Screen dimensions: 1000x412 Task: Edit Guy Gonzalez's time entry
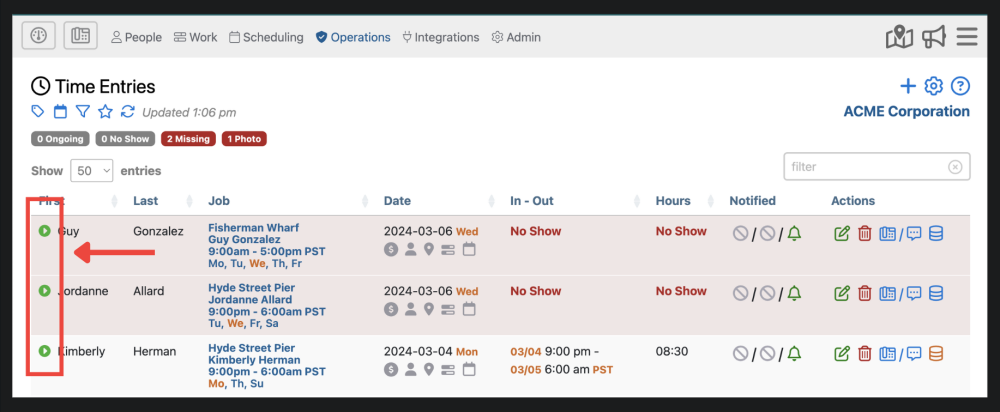842,234
